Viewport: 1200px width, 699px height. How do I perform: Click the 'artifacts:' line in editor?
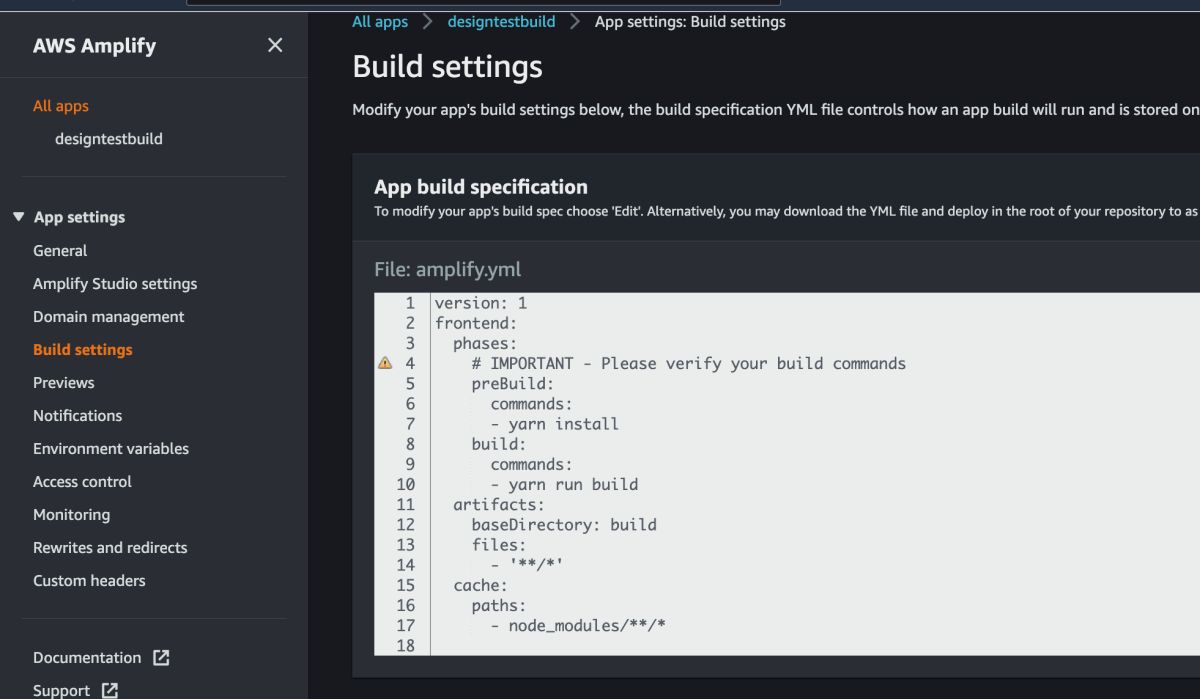pos(499,504)
